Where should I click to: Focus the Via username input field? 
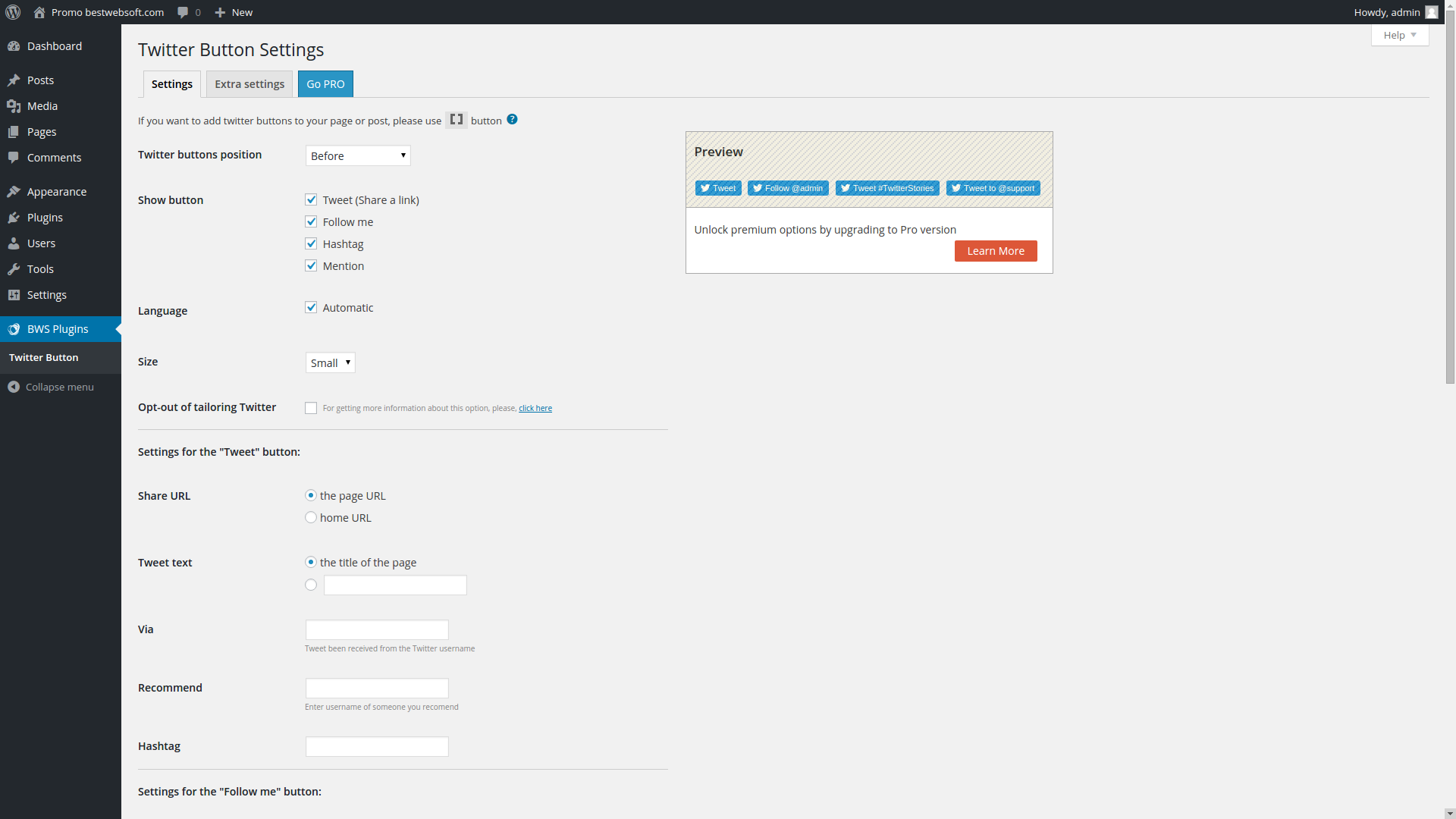377,630
